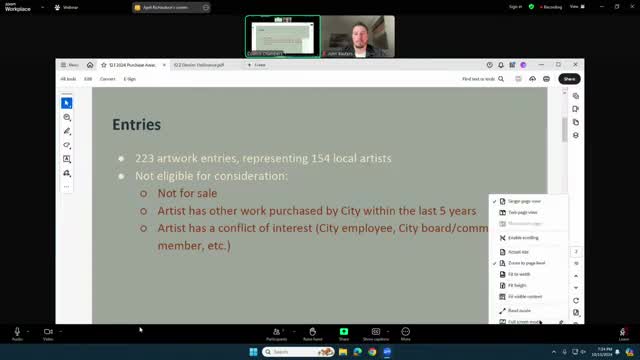
Task: Expand the Participants options arrow
Action: [x=294, y=331]
